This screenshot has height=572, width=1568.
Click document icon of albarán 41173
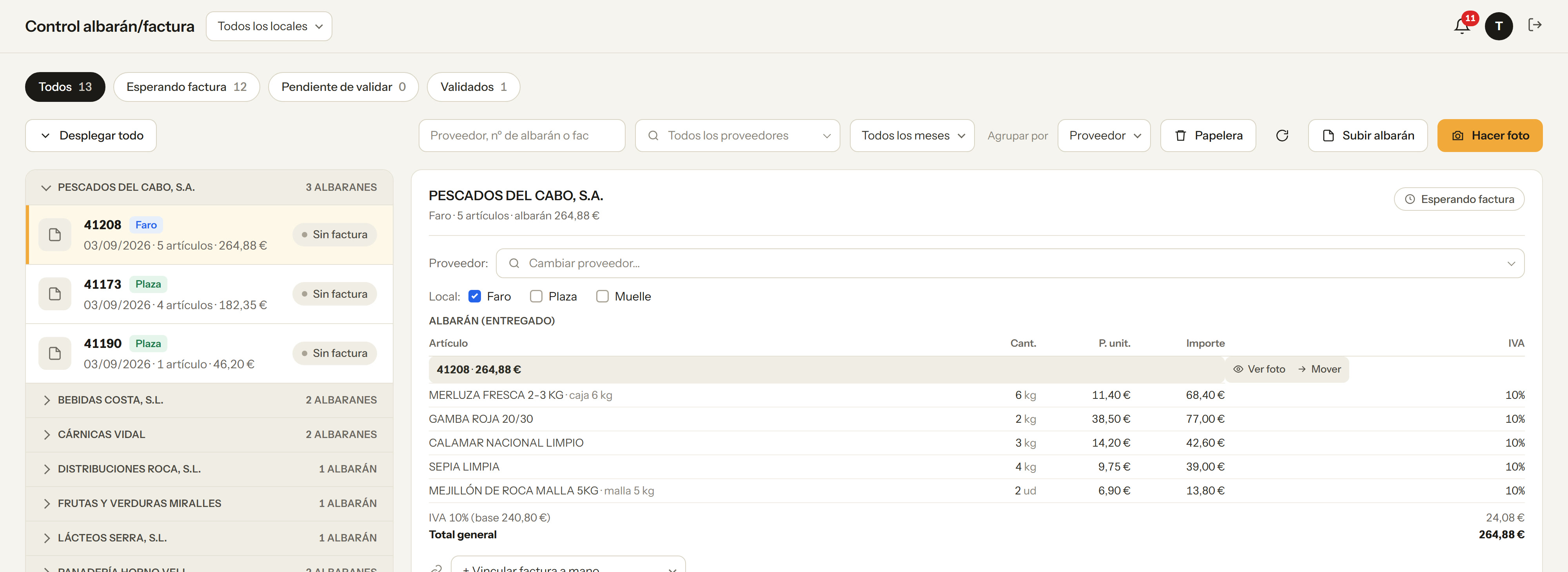pos(55,294)
